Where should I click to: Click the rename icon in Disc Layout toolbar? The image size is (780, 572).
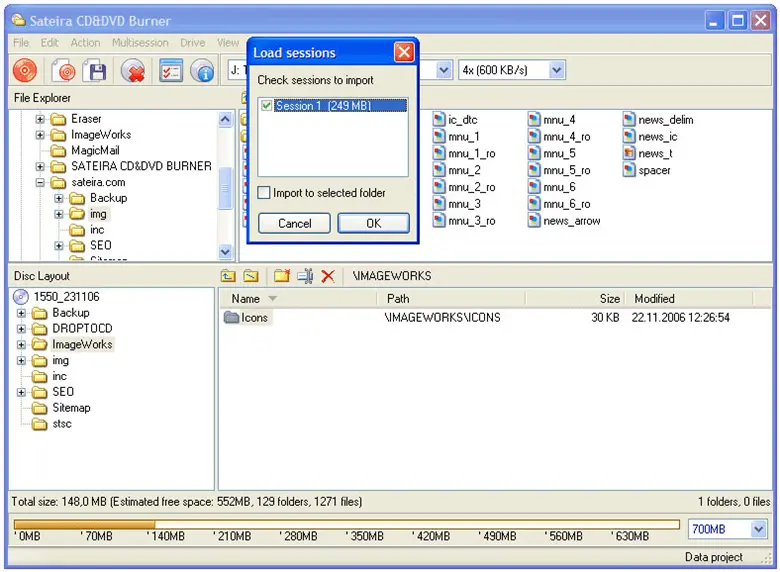tap(305, 275)
